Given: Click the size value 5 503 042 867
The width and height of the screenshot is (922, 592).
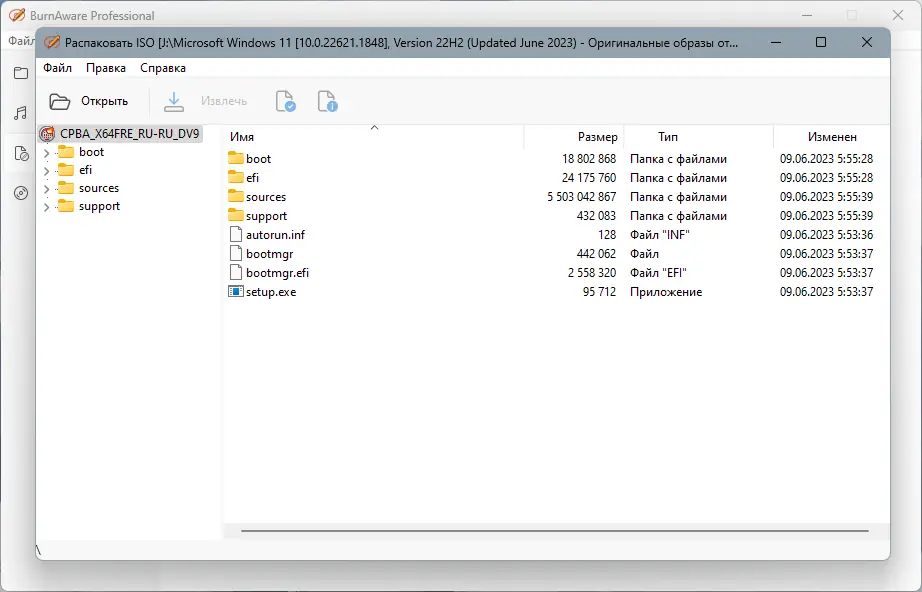Looking at the screenshot, I should point(582,196).
